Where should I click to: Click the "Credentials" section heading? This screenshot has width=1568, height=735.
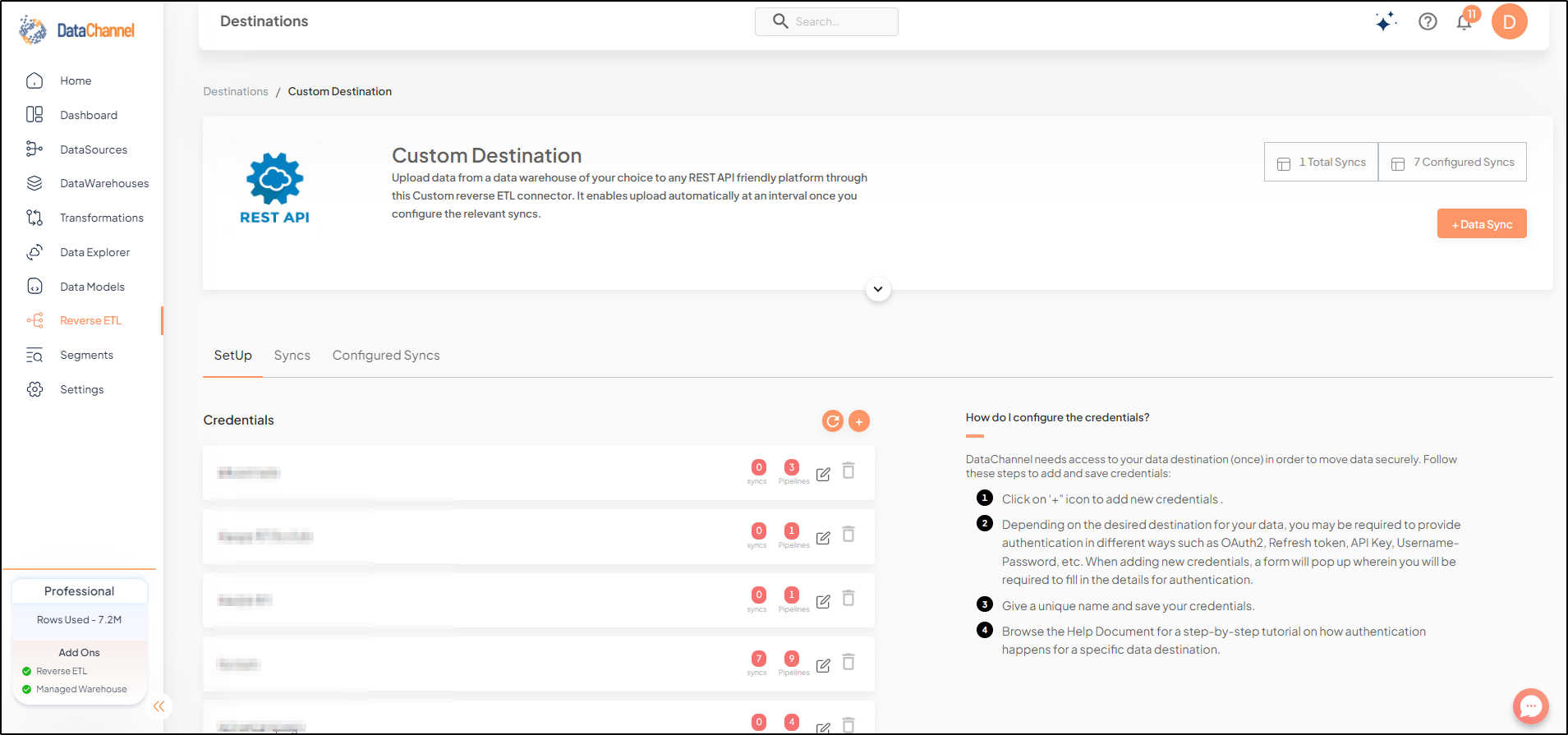pyautogui.click(x=239, y=420)
